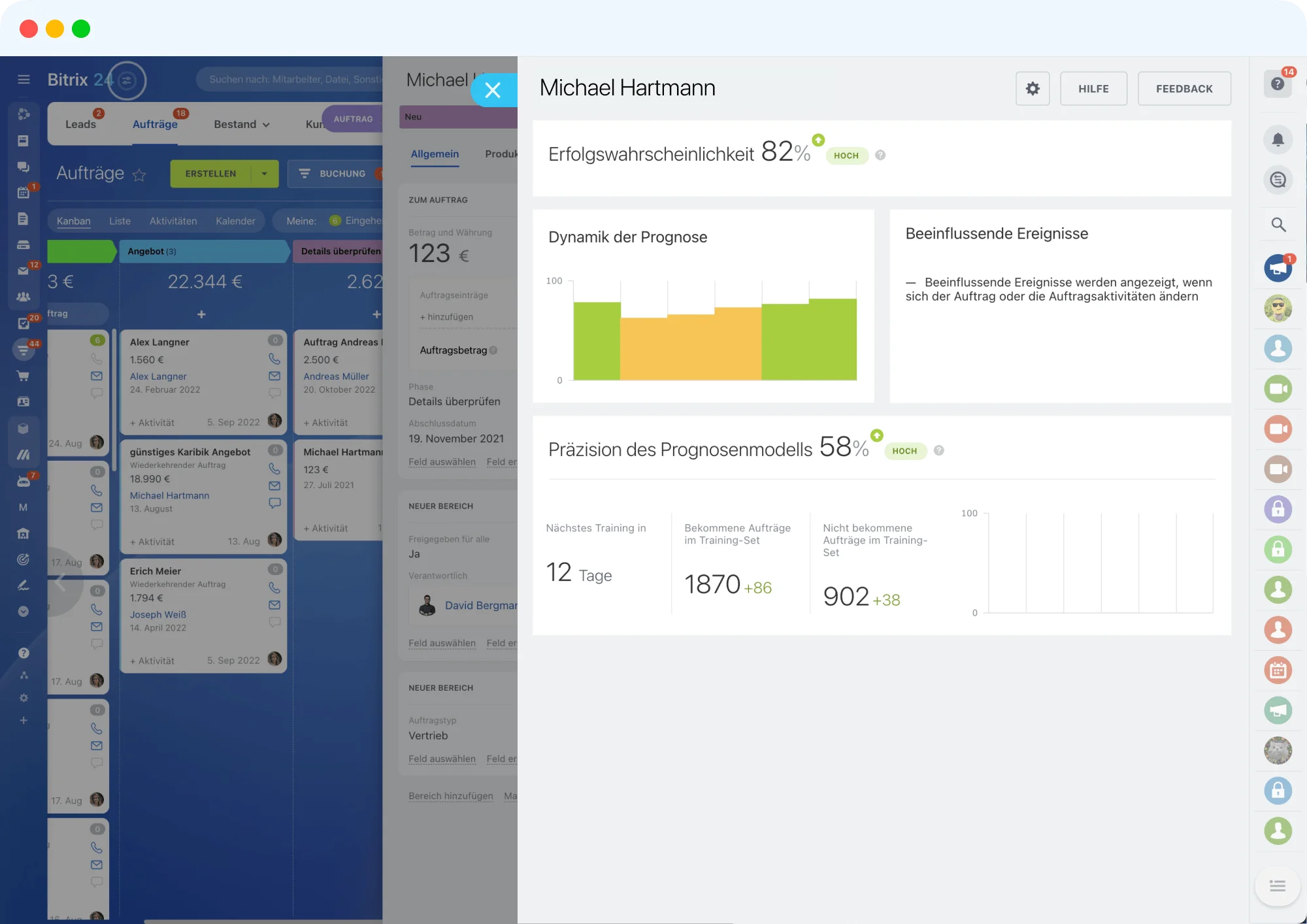
Task: Expand the ERSTELLEN dropdown arrow
Action: point(265,174)
